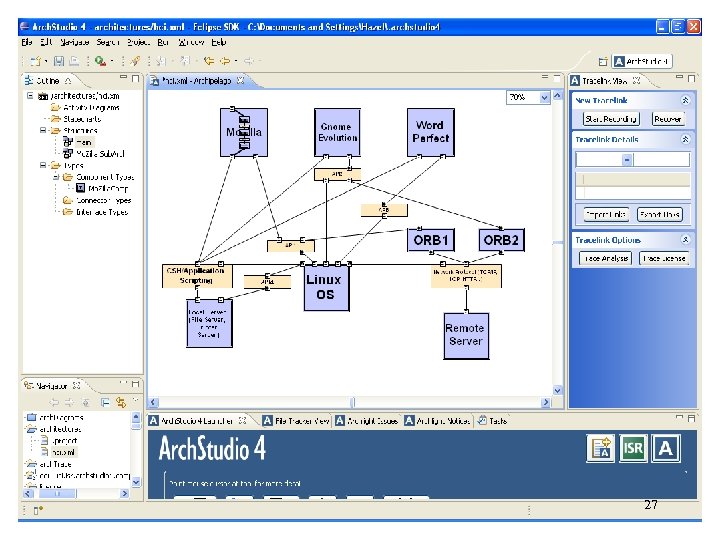Click the Export Links button
This screenshot has height=540, width=720.
660,214
